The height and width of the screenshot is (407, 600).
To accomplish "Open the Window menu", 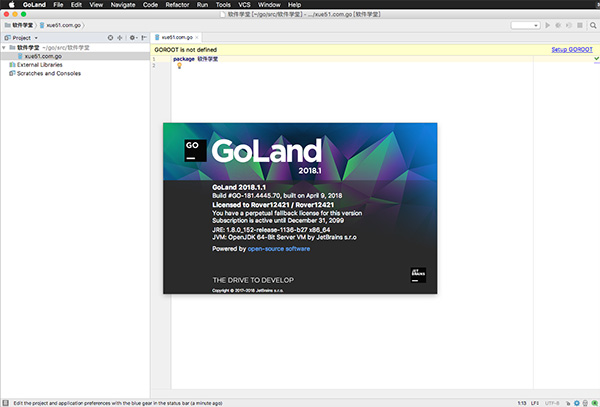I will coord(269,5).
